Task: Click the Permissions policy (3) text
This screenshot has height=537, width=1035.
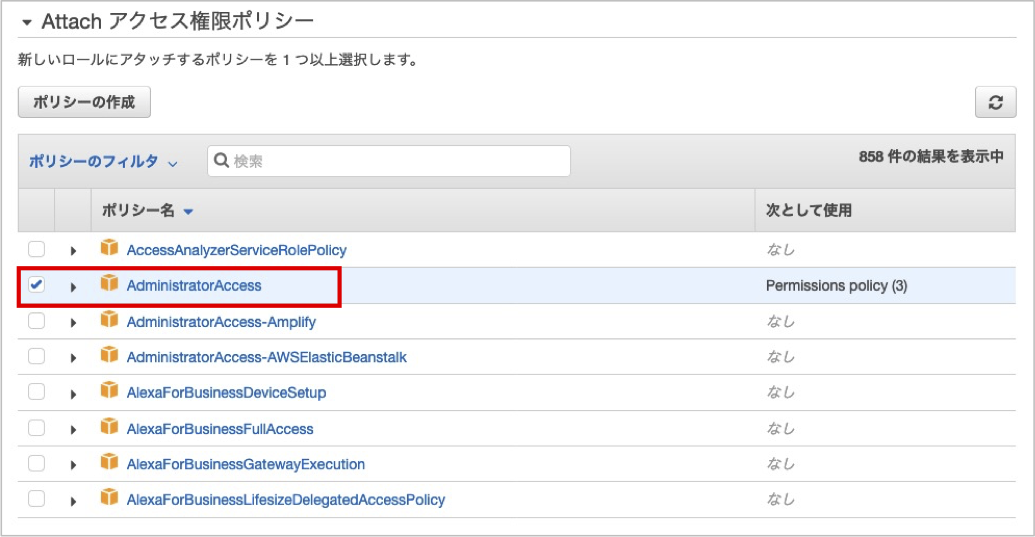Action: pos(836,286)
